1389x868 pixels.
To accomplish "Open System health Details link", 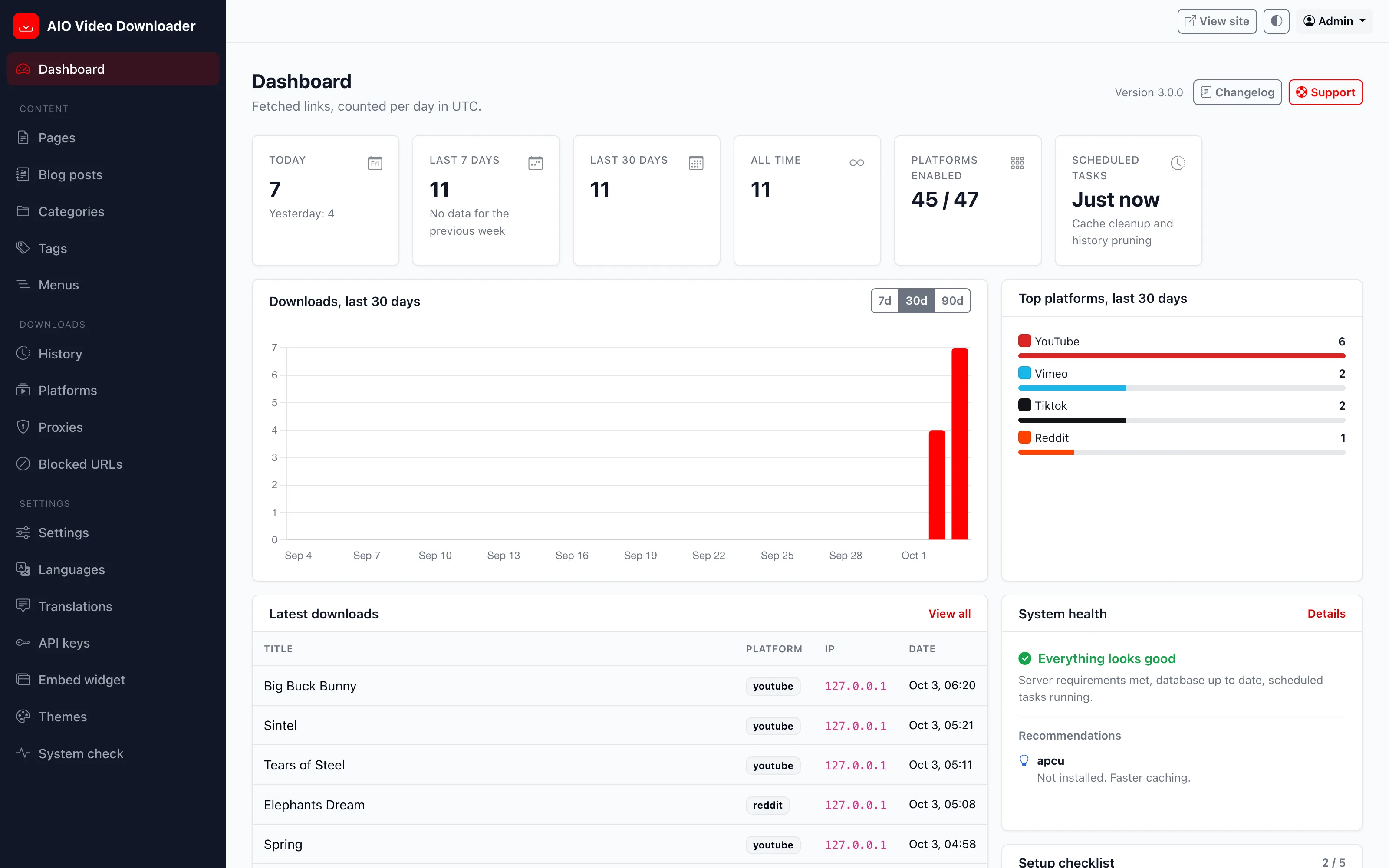I will tap(1326, 614).
